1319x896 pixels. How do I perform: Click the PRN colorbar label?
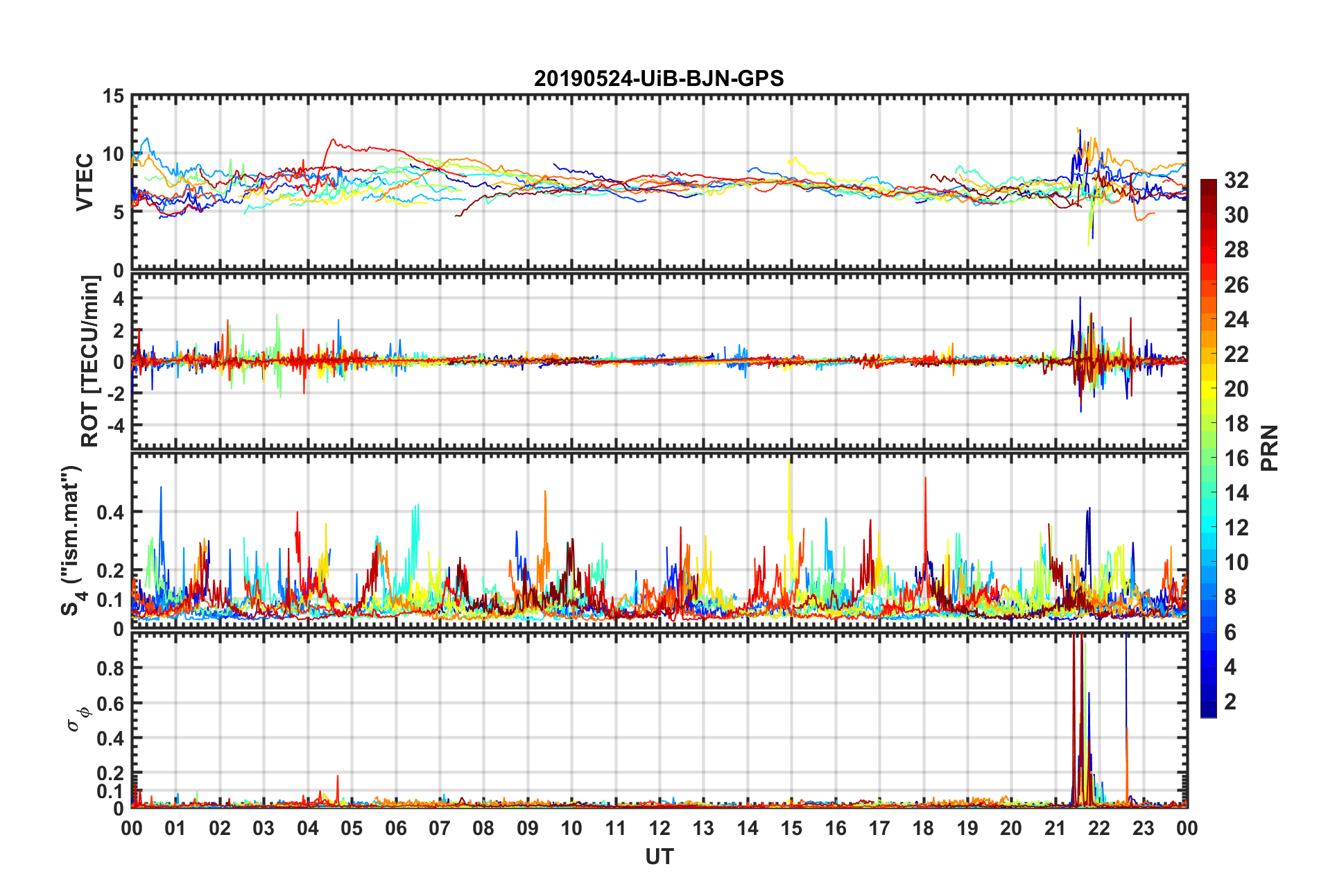tap(1270, 448)
